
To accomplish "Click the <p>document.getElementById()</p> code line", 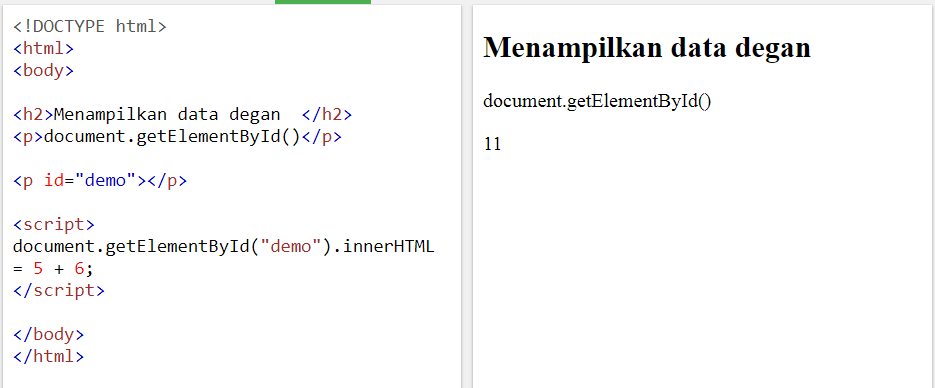I will [x=177, y=137].
